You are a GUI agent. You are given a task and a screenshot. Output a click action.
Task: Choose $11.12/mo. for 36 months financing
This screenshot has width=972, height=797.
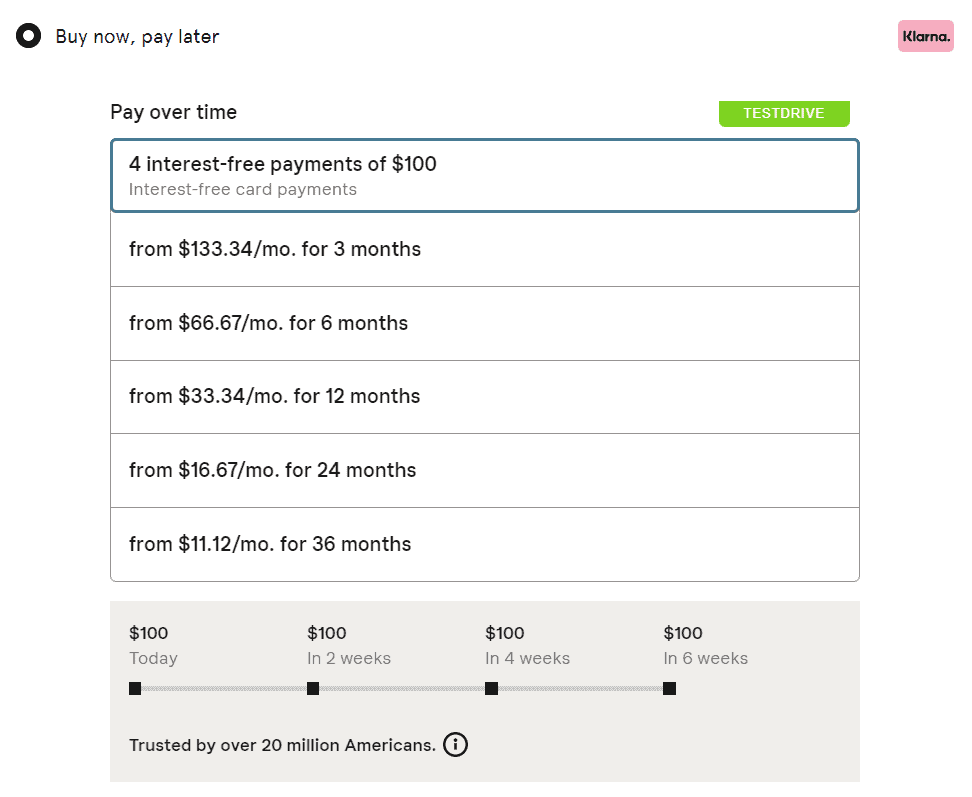(x=484, y=544)
